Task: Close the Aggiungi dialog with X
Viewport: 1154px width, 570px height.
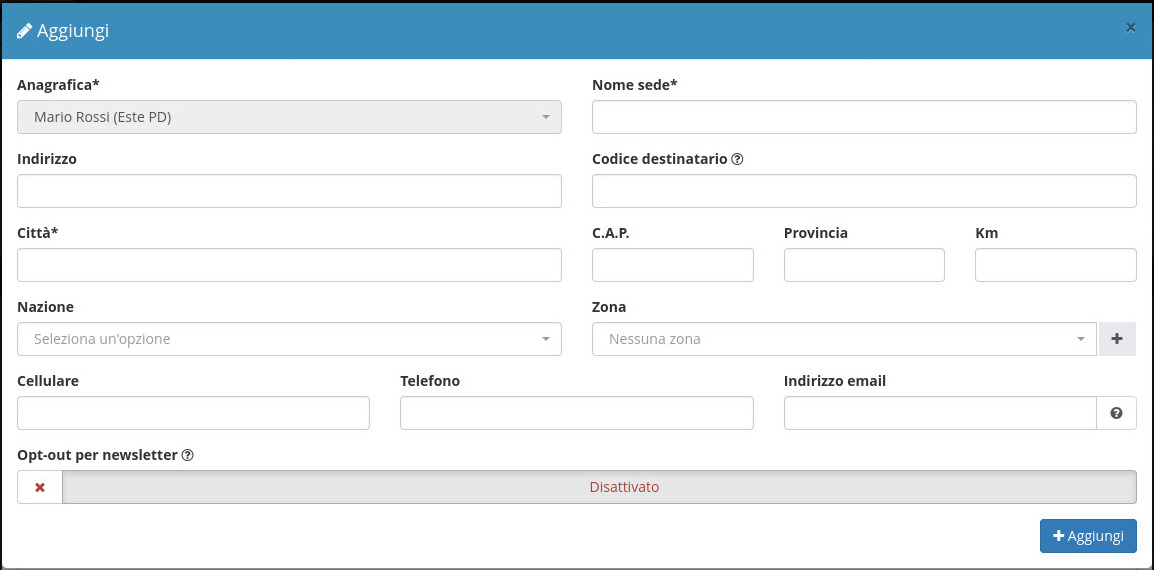Action: click(x=1131, y=28)
